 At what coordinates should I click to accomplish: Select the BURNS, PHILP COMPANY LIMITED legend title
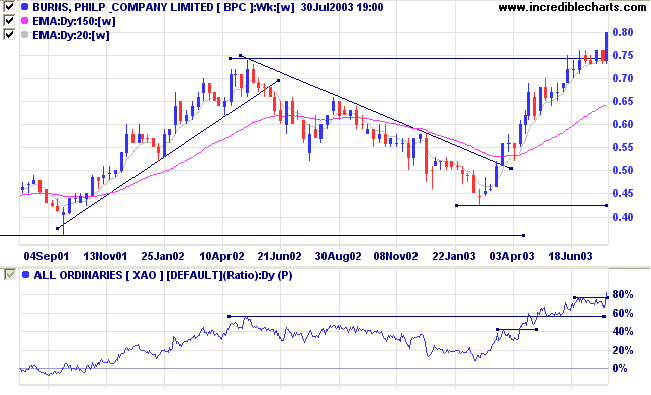coord(122,7)
